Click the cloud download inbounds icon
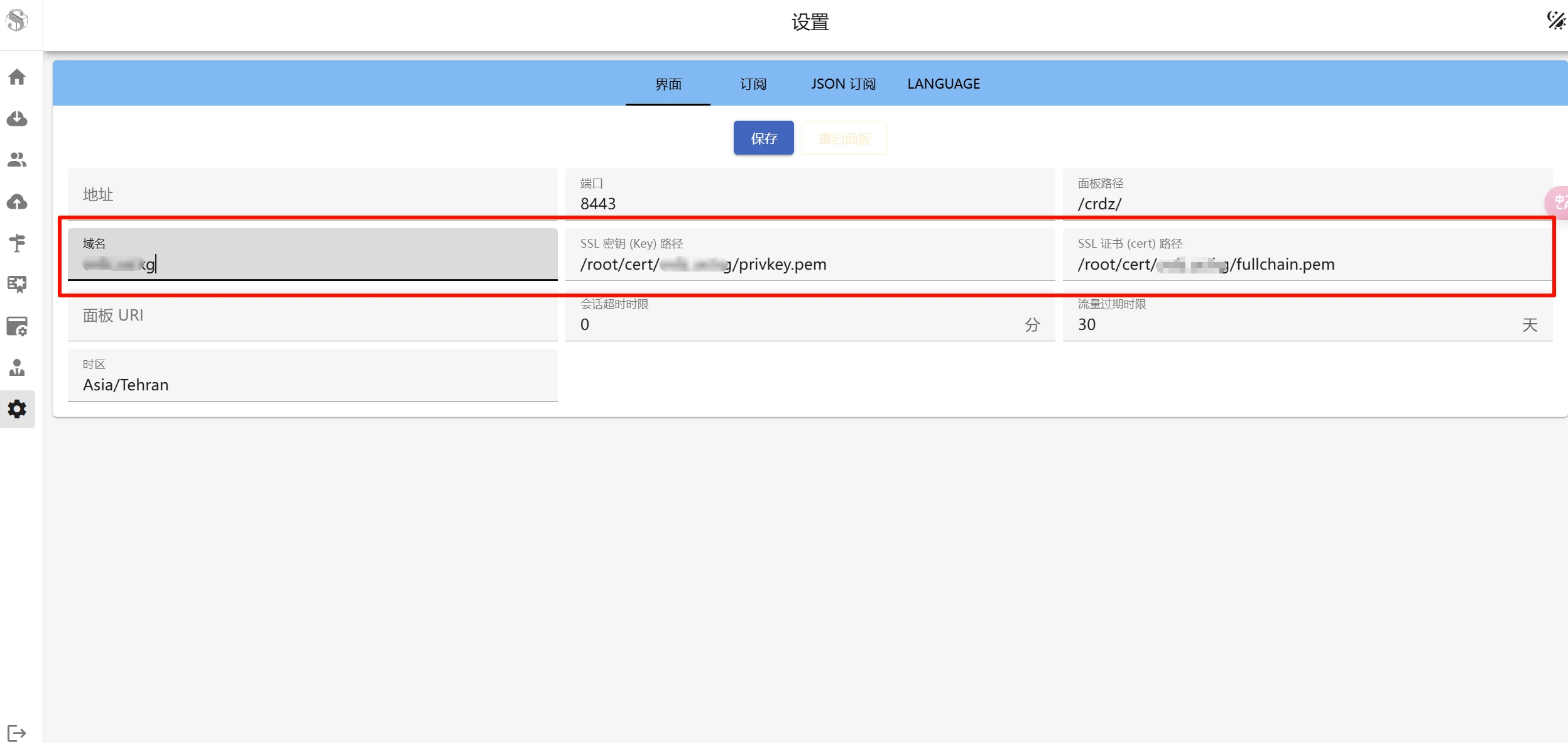Image resolution: width=1568 pixels, height=743 pixels. [17, 118]
